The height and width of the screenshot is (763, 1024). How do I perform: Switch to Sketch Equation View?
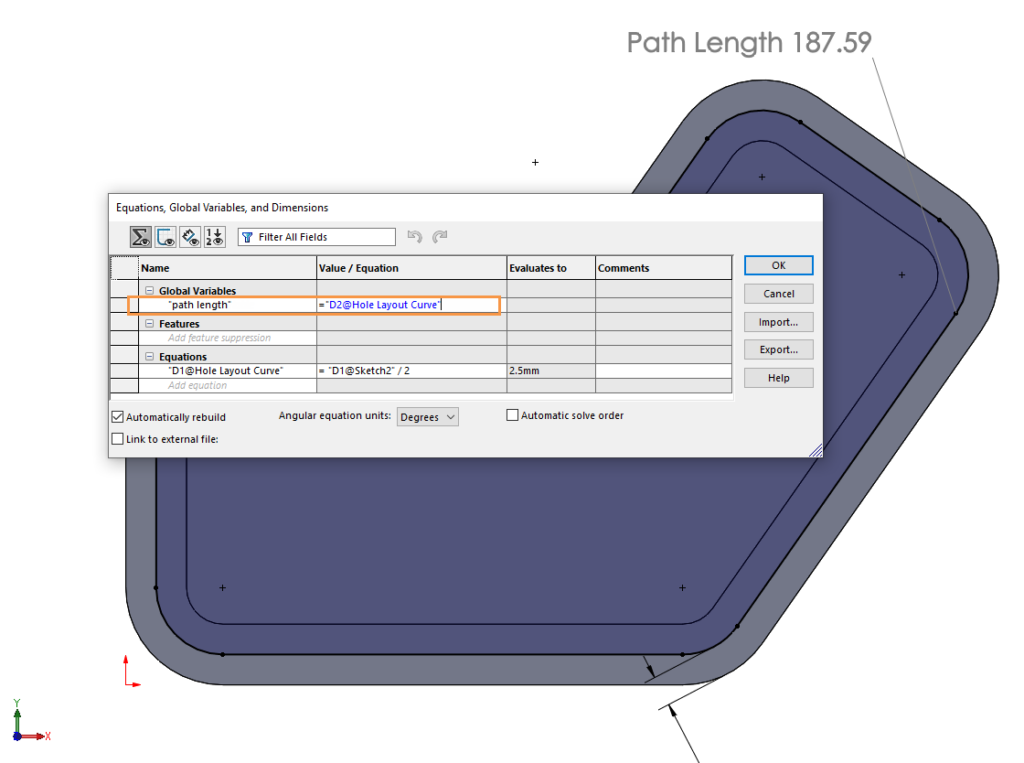[x=165, y=237]
